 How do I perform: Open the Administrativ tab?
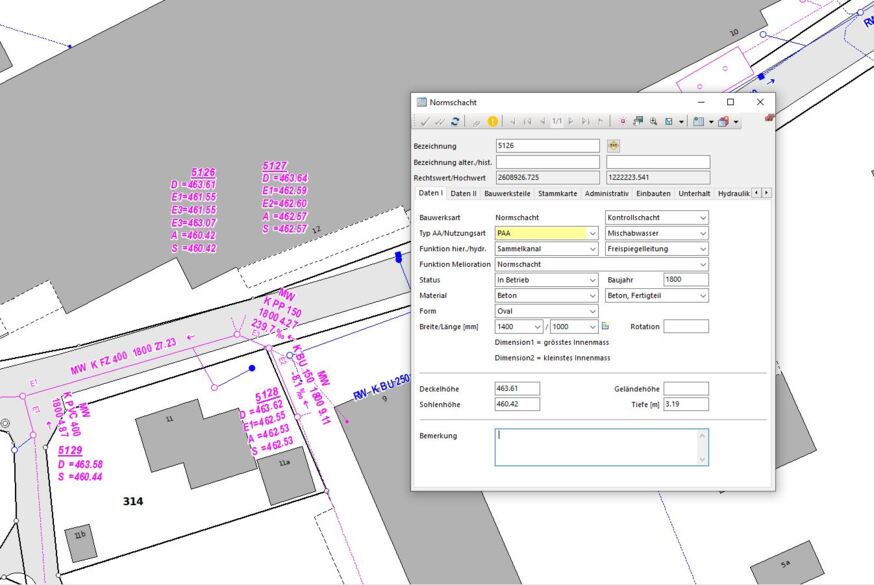606,193
